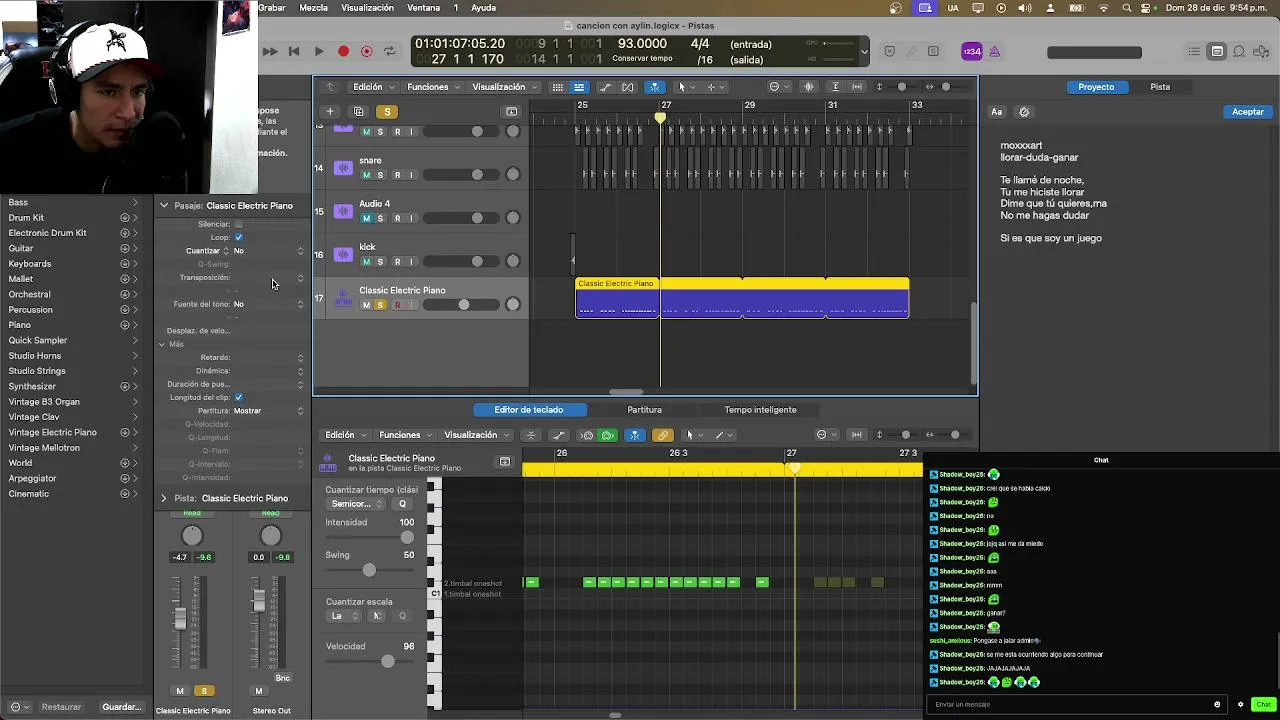Click the duplicate track icon
Screen dimensions: 1280x720
pos(358,111)
